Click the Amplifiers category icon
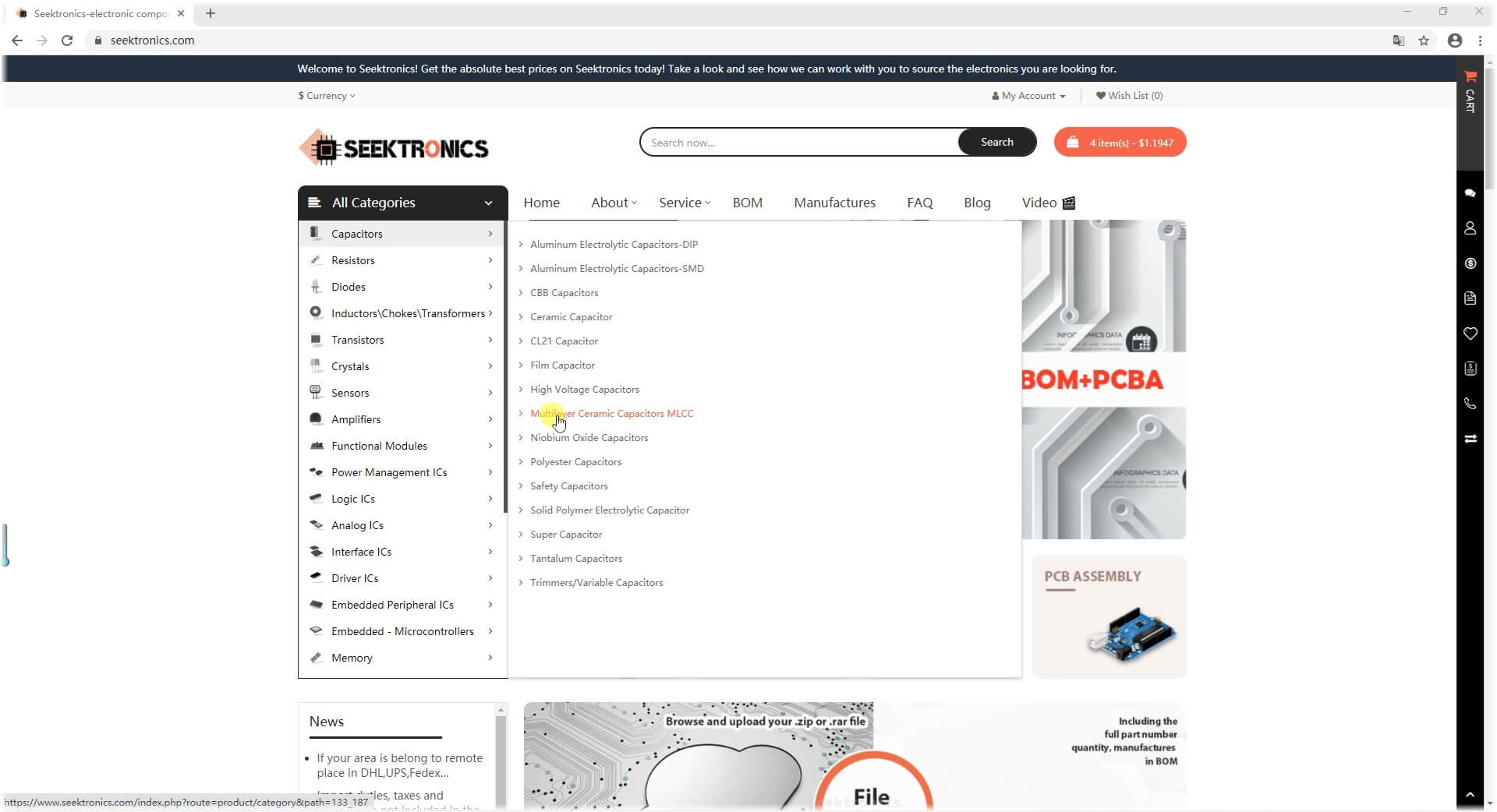 point(315,418)
